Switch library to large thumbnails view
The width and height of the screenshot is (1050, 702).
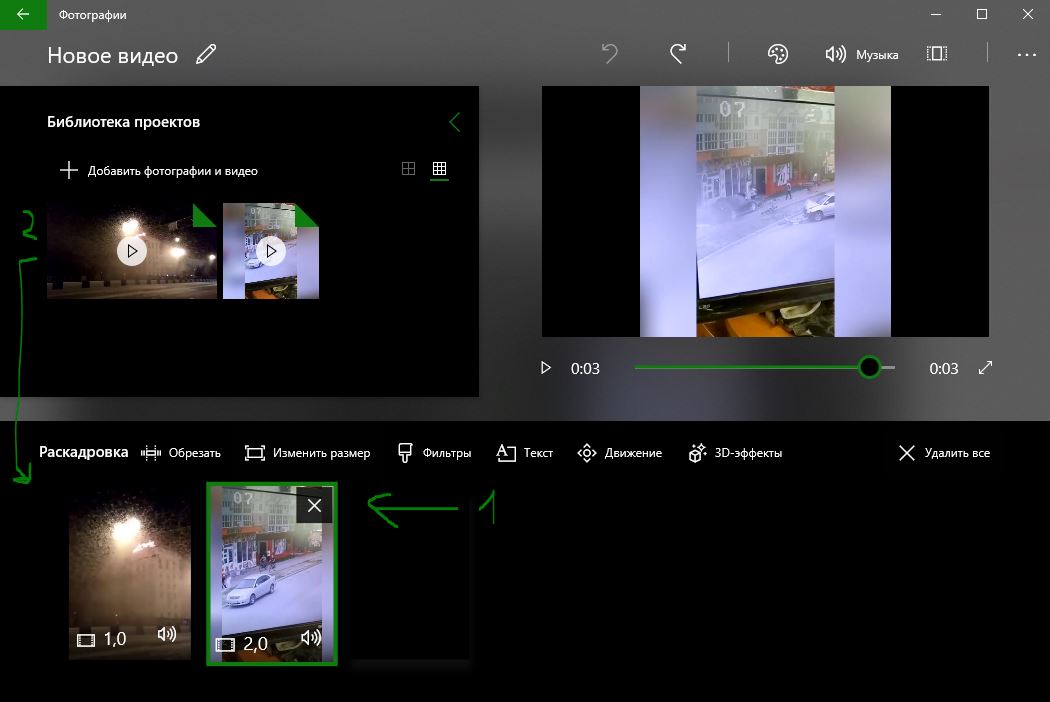click(408, 169)
